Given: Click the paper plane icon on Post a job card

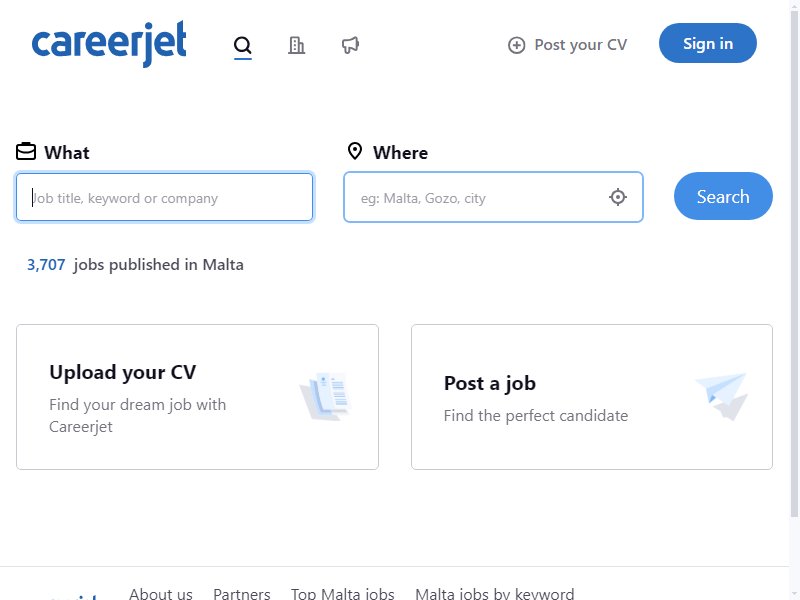Looking at the screenshot, I should [x=722, y=396].
